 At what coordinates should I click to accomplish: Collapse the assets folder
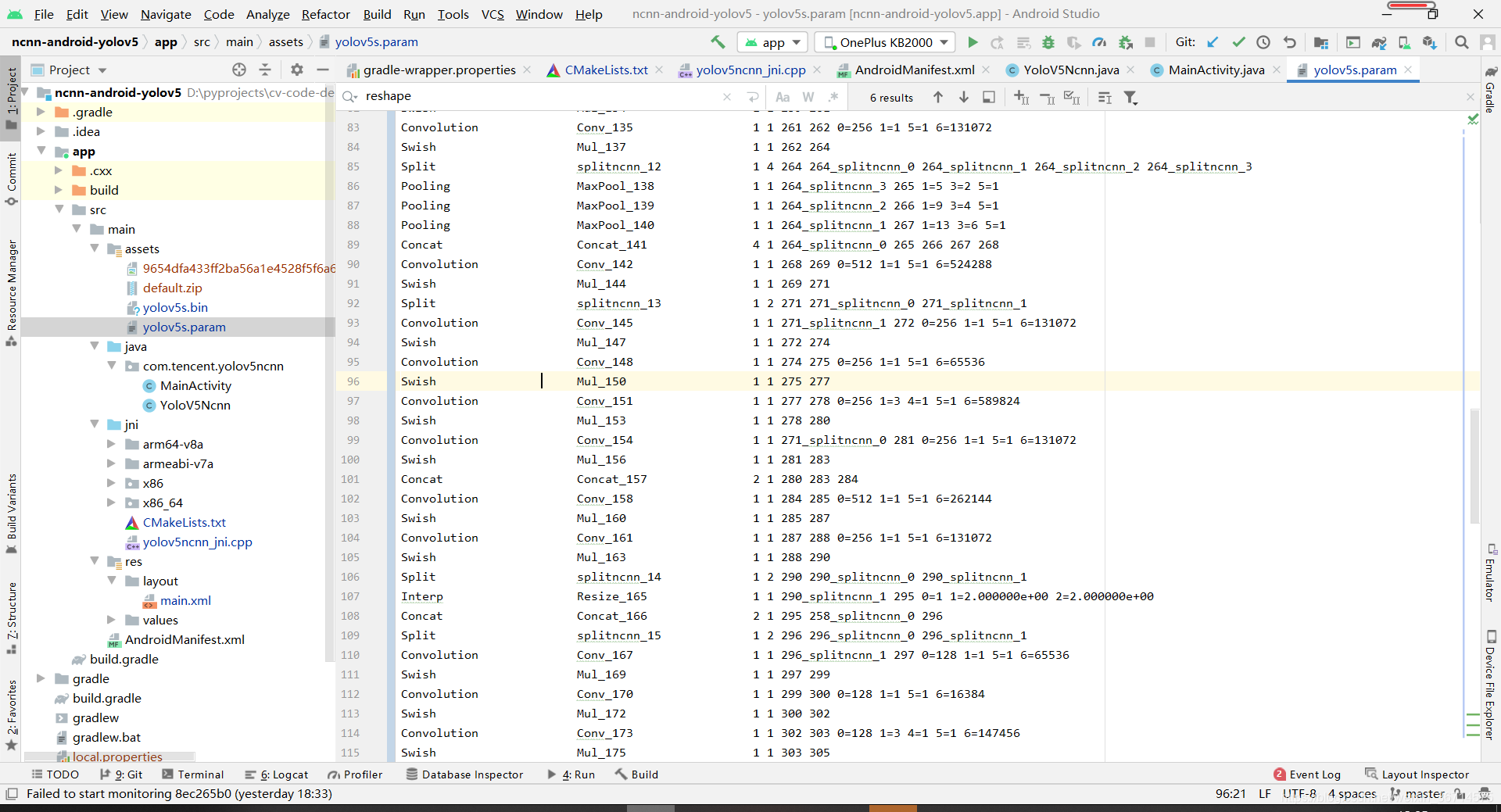click(x=95, y=249)
